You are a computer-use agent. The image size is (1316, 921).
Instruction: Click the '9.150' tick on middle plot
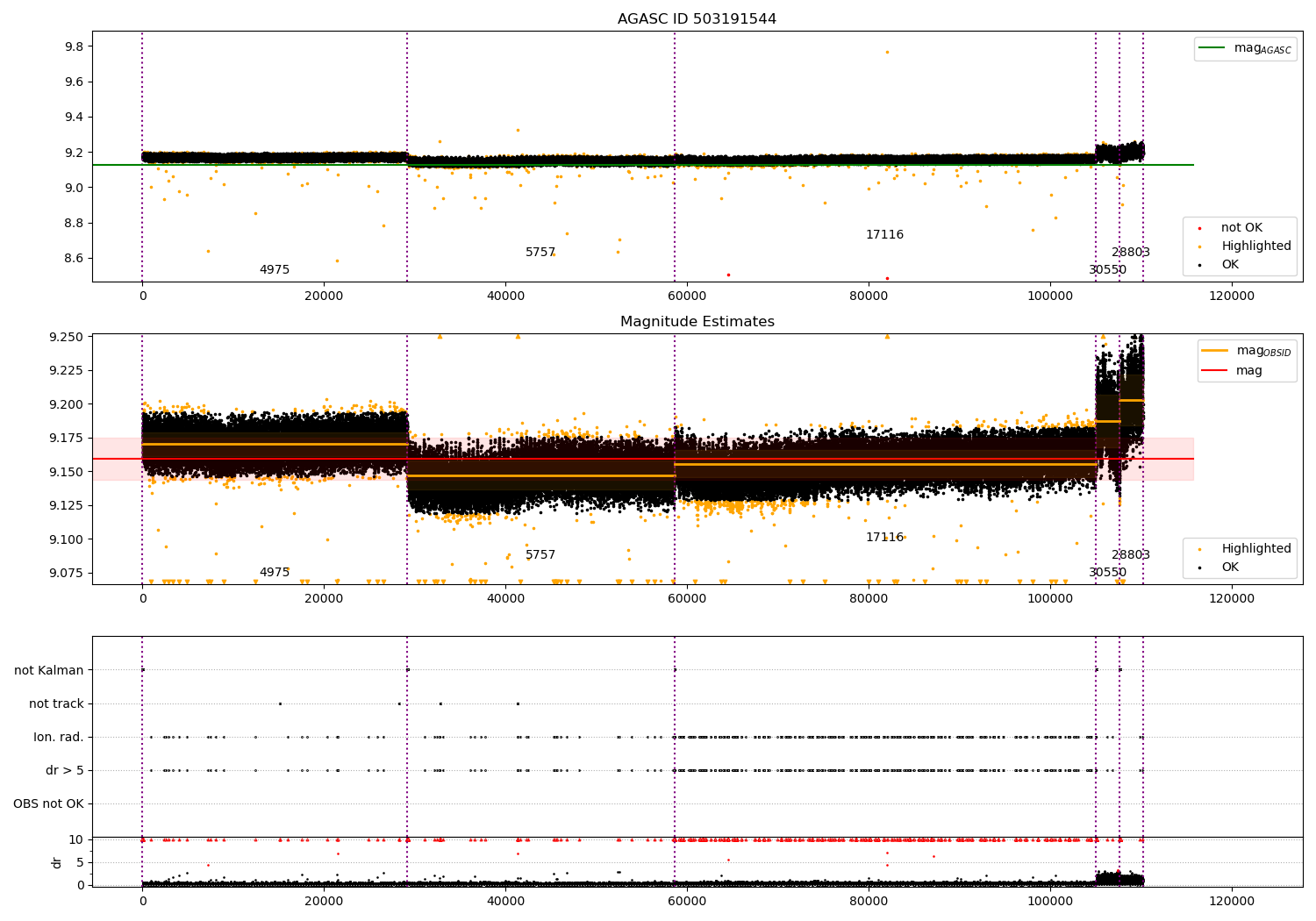[x=67, y=472]
